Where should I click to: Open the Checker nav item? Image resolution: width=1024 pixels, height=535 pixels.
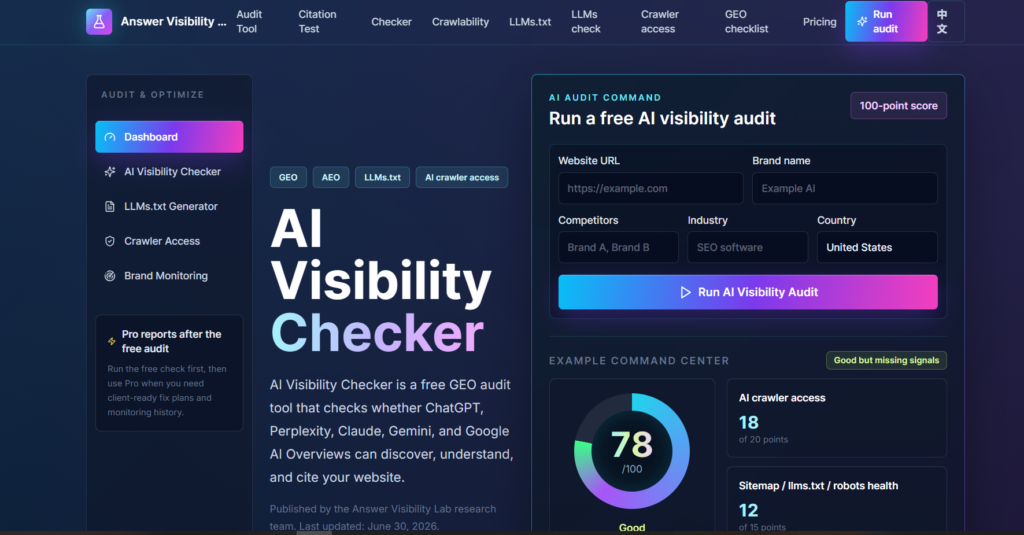point(391,22)
